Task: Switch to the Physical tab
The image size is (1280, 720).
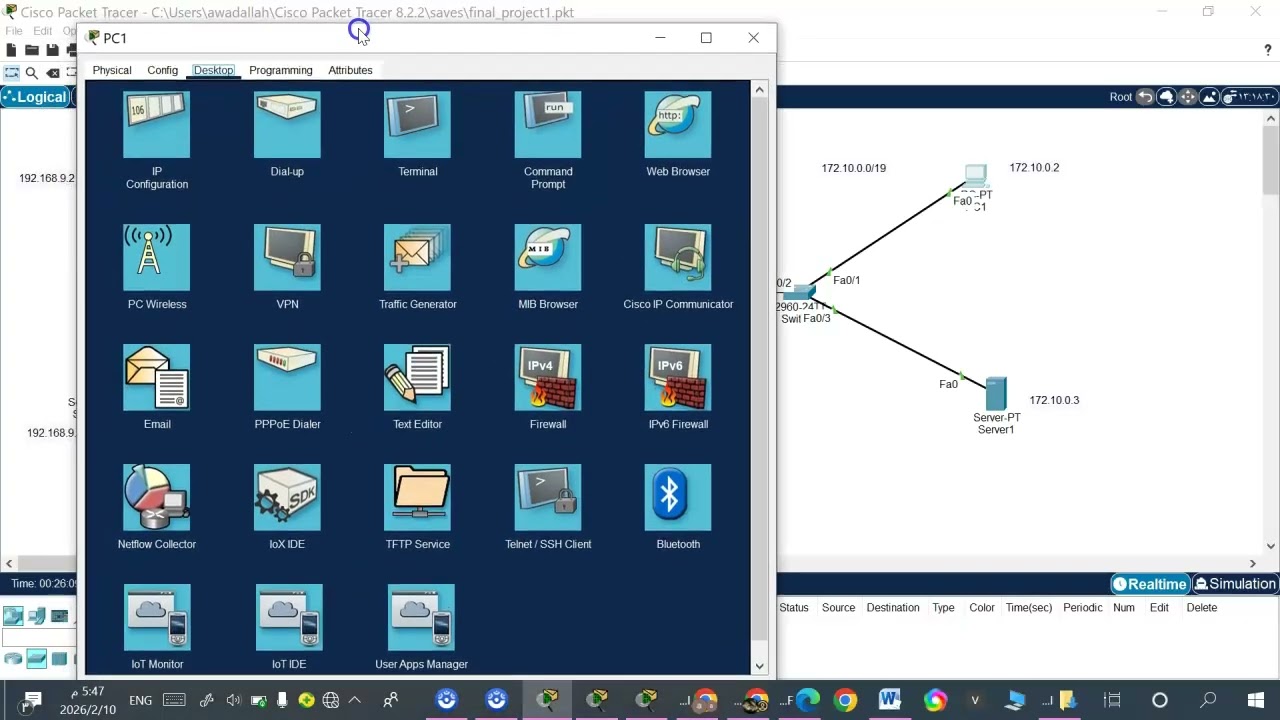Action: click(x=112, y=70)
